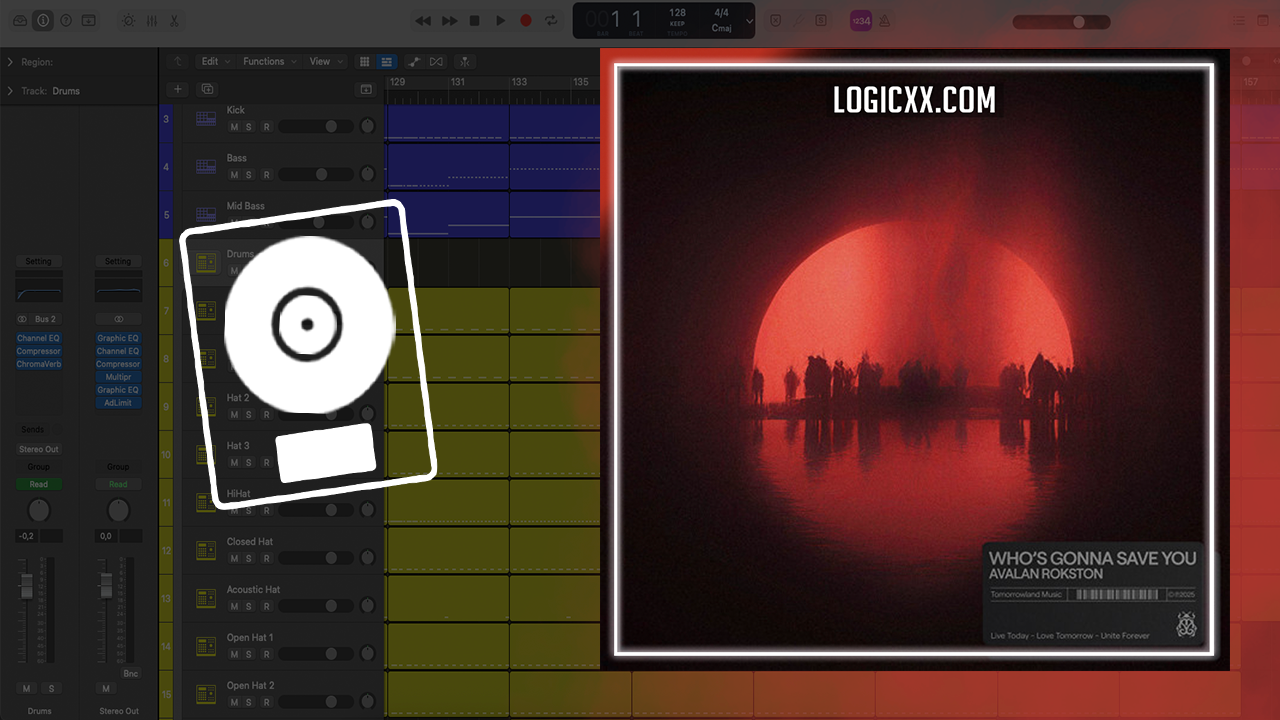Expand the Track Drums inspector section

(10, 91)
